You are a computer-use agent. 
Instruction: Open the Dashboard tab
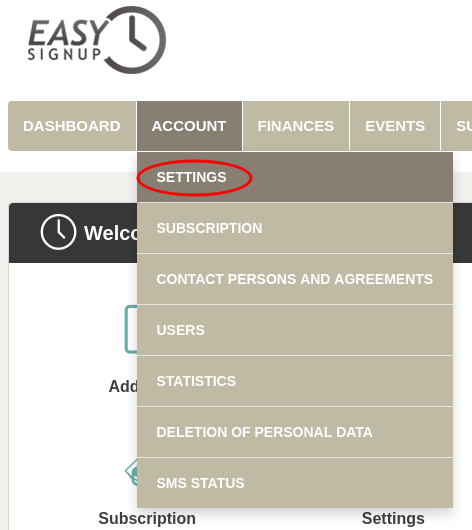point(72,126)
